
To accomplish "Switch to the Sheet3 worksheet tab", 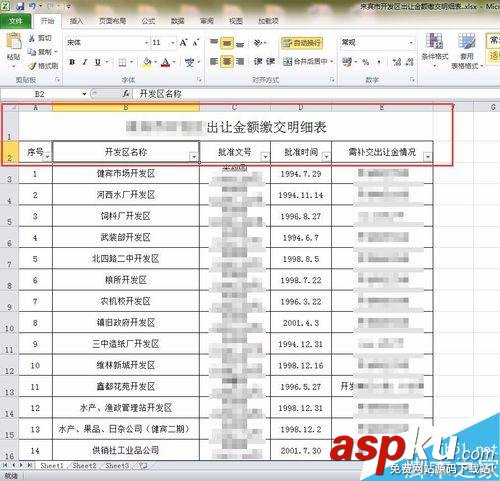I will click(x=117, y=466).
